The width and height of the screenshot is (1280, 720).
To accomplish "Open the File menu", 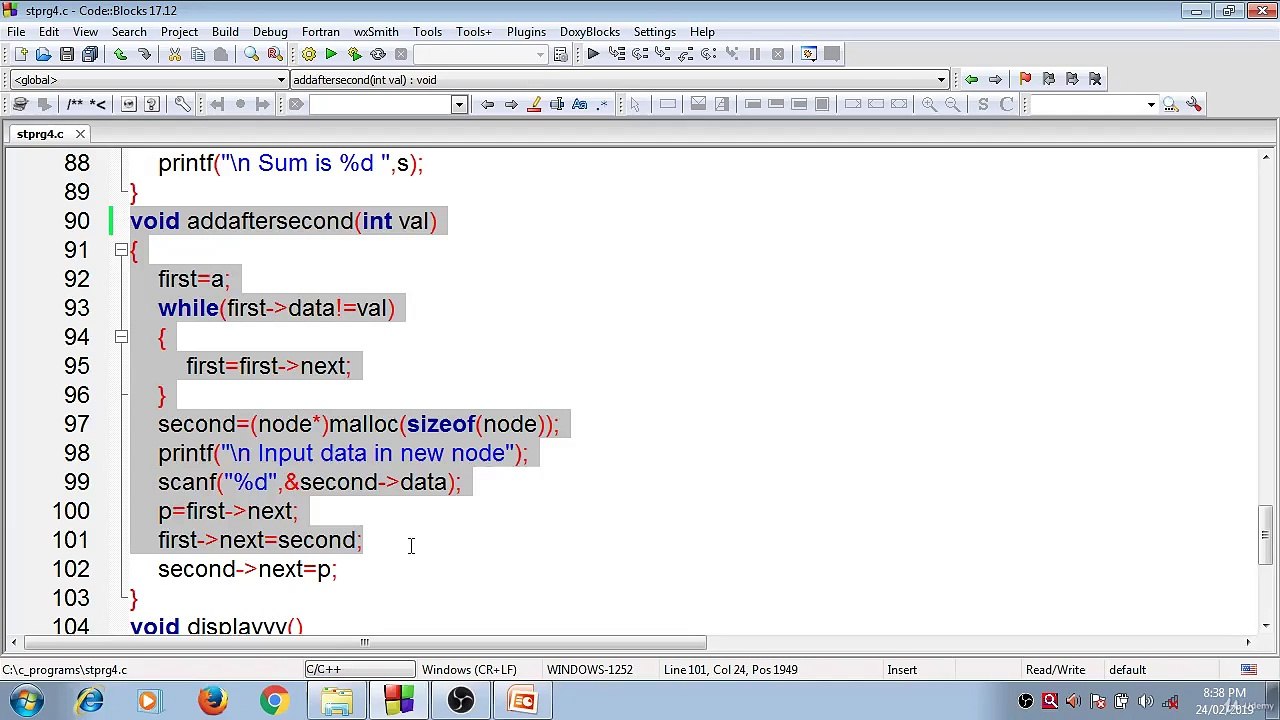I will click(16, 32).
